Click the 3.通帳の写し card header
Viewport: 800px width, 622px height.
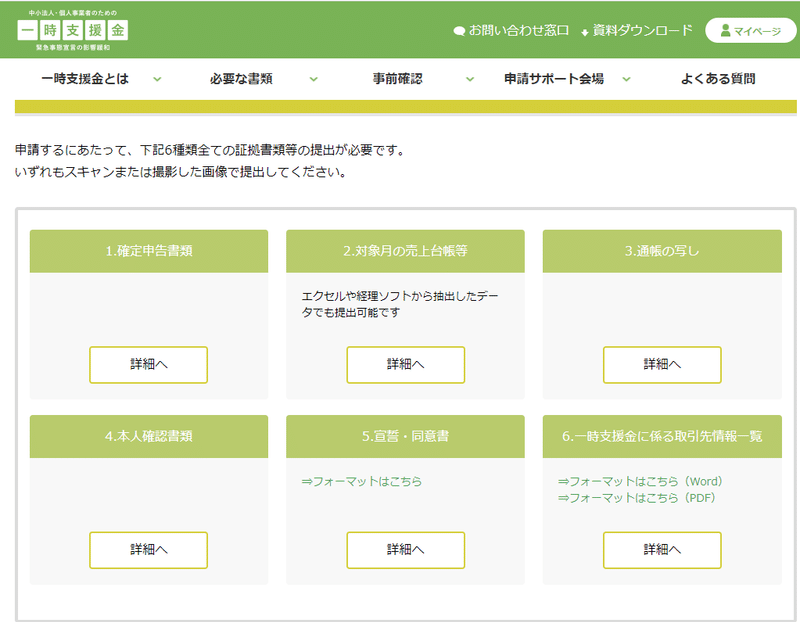click(x=662, y=251)
